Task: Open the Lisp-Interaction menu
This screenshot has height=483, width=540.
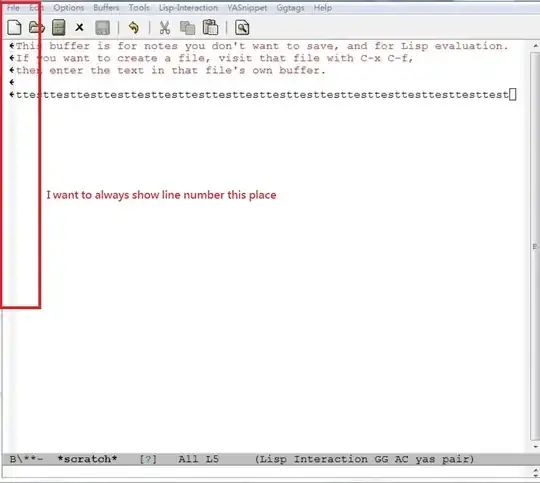Action: (x=188, y=8)
